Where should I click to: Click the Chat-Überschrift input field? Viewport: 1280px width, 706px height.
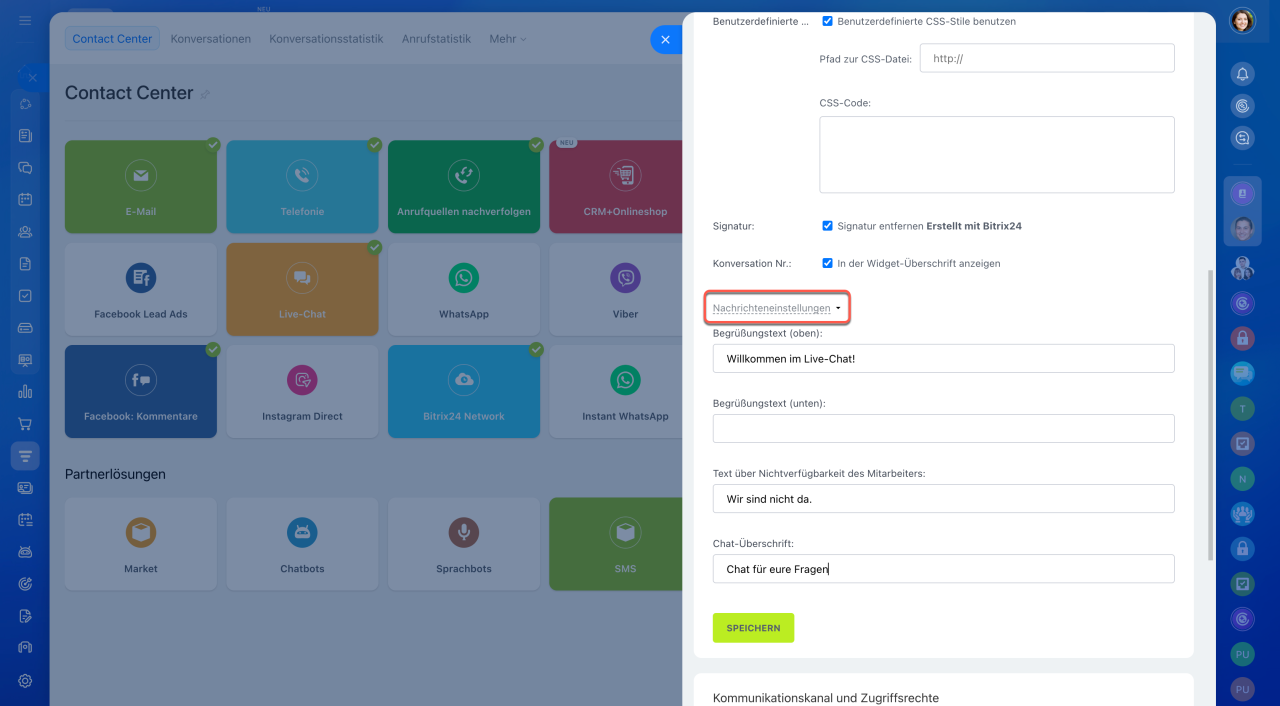943,569
